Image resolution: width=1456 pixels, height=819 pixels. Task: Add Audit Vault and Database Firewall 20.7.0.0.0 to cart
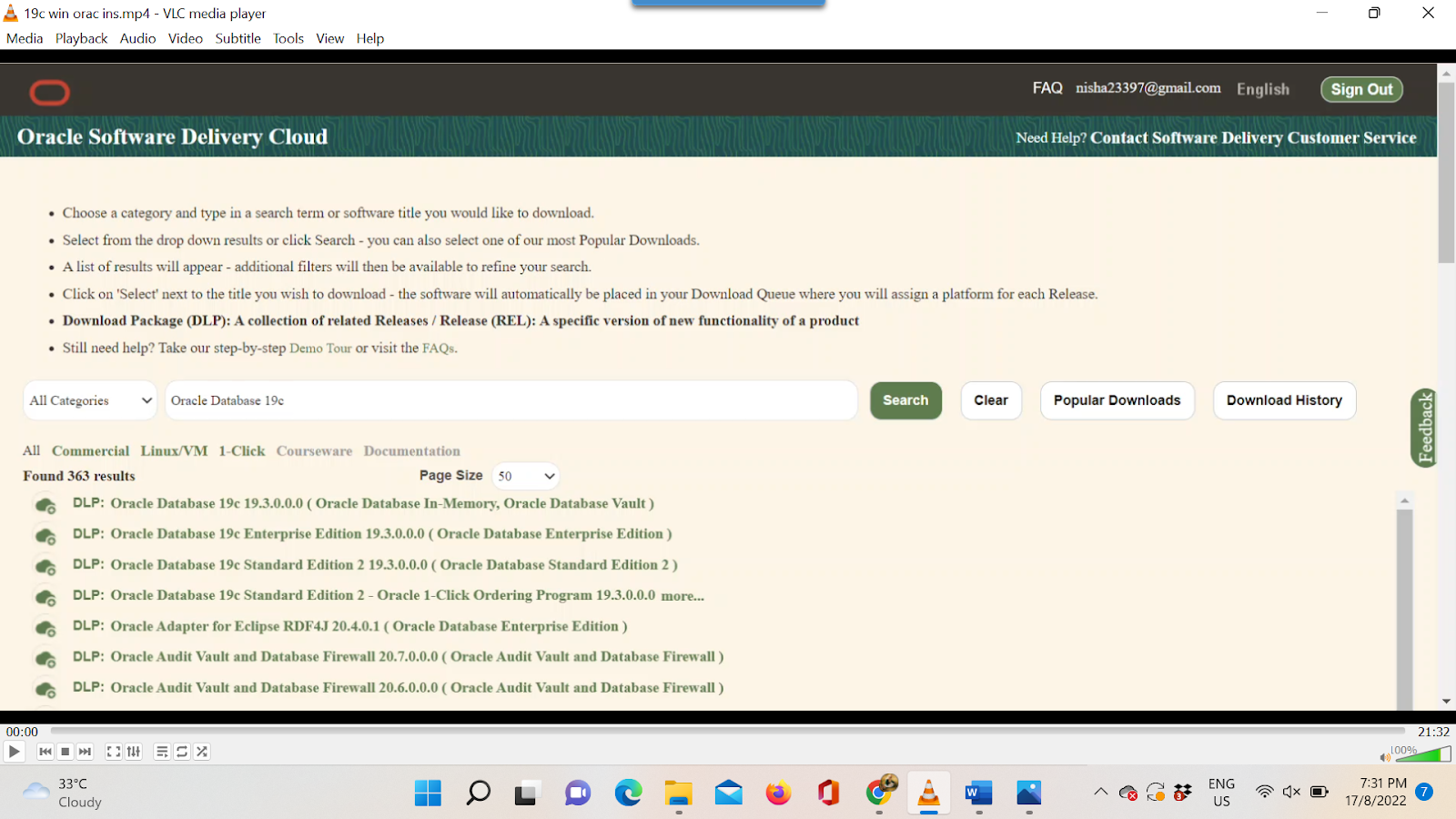coord(45,658)
